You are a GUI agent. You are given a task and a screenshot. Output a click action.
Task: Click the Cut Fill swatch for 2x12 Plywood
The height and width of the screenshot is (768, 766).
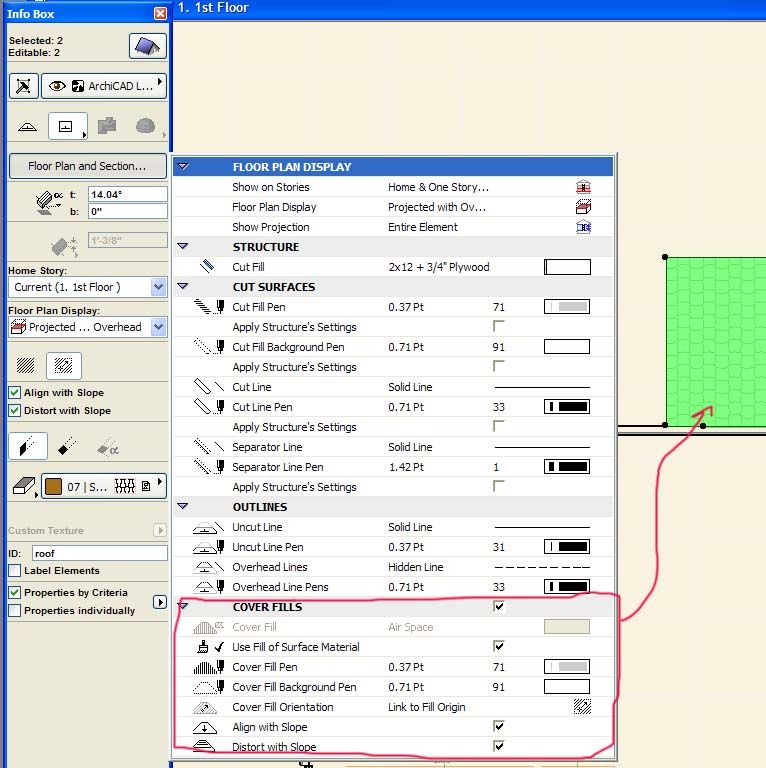click(567, 267)
